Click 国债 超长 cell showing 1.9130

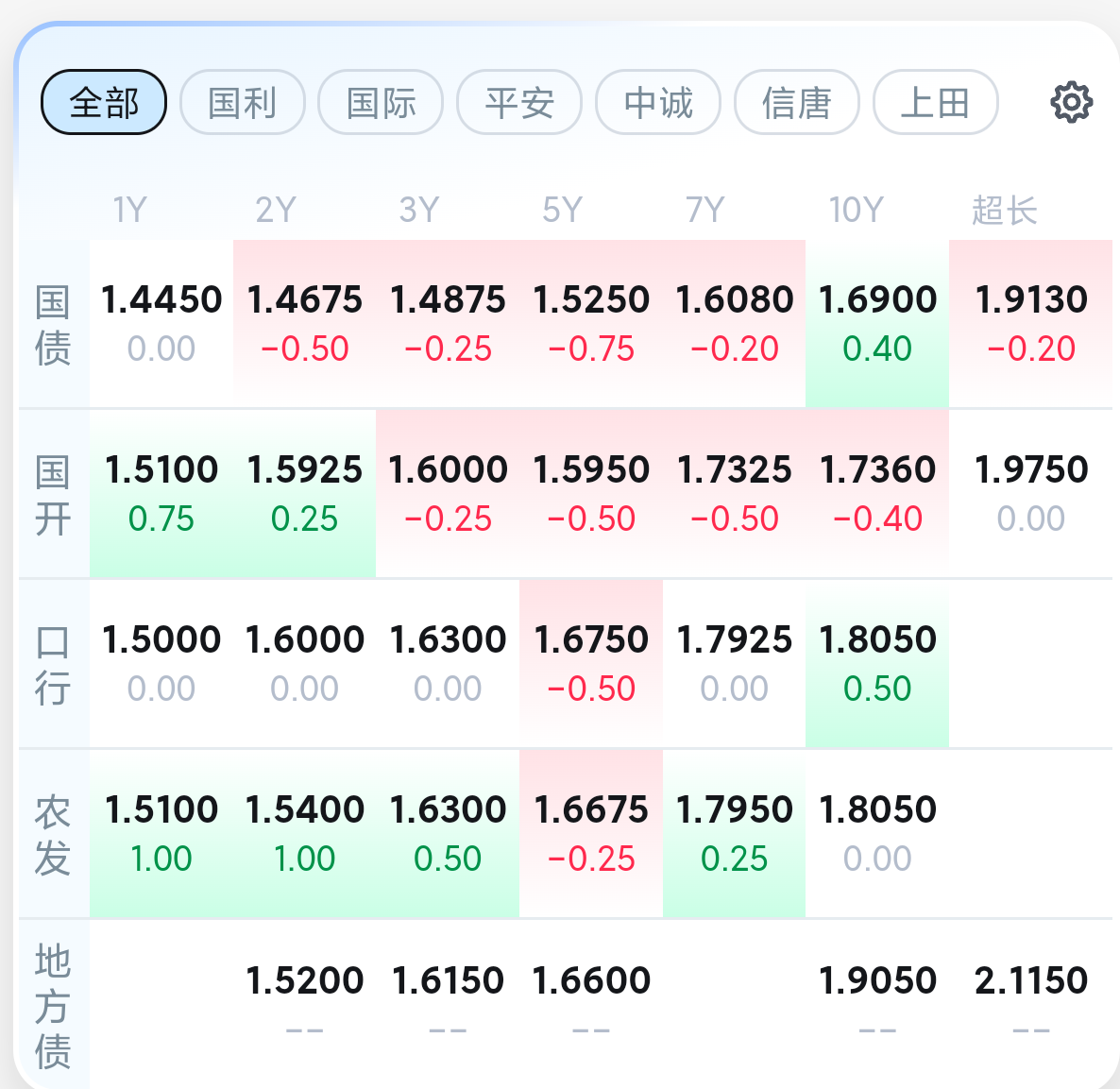pyautogui.click(x=1030, y=324)
